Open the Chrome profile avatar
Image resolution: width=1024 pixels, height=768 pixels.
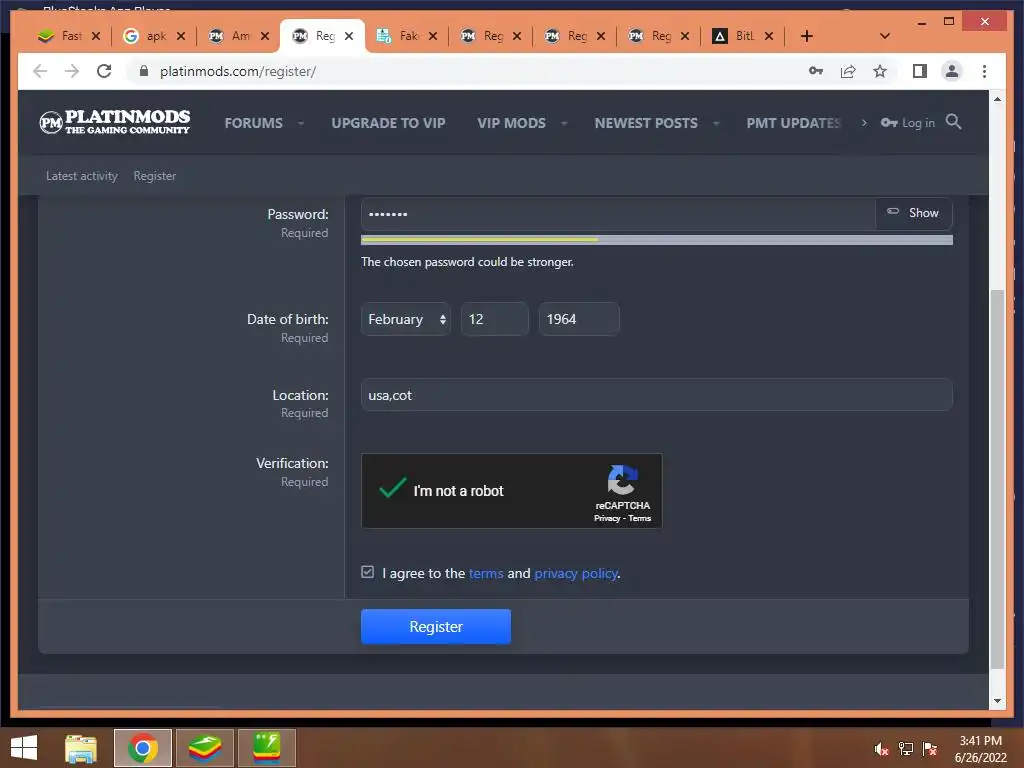pos(952,71)
